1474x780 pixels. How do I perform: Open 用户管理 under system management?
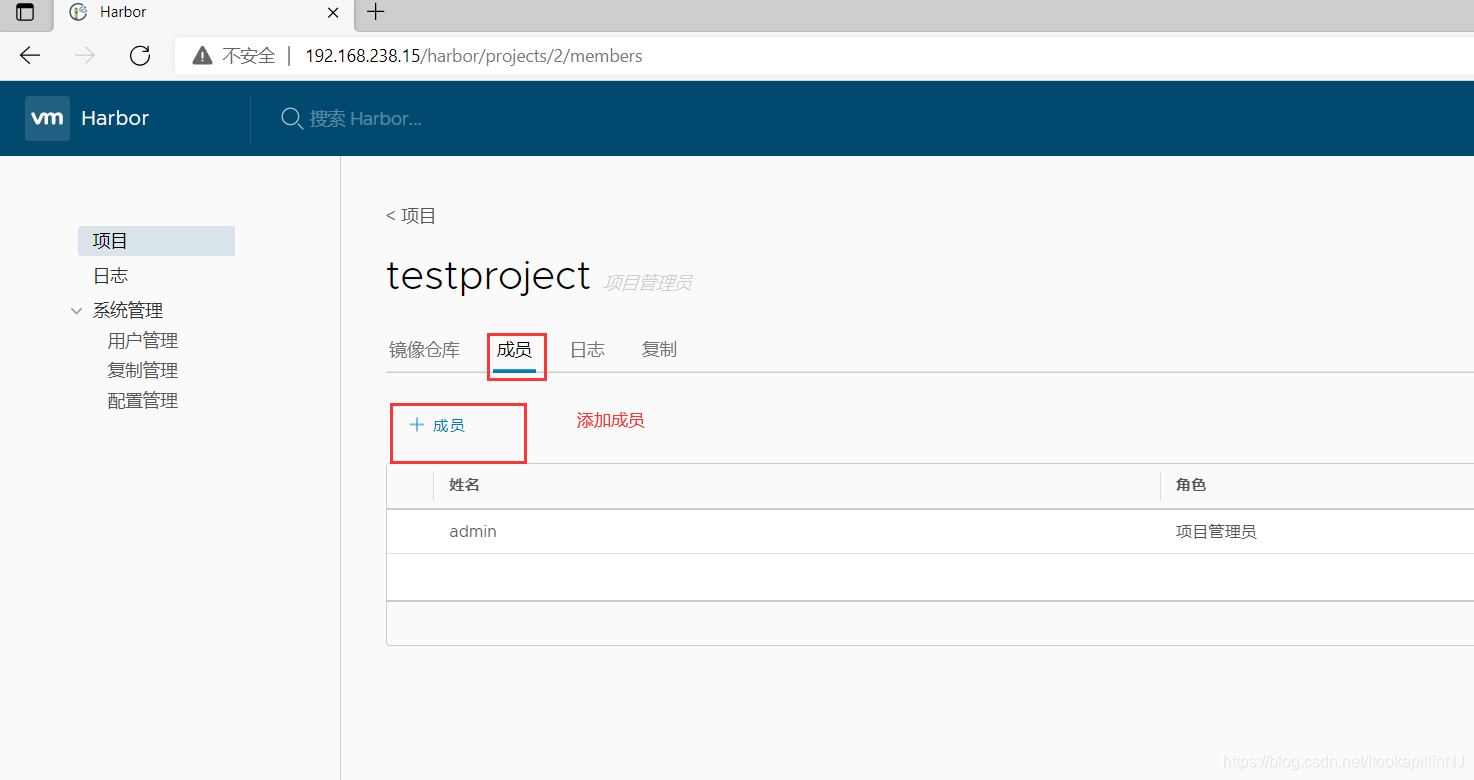pos(143,341)
